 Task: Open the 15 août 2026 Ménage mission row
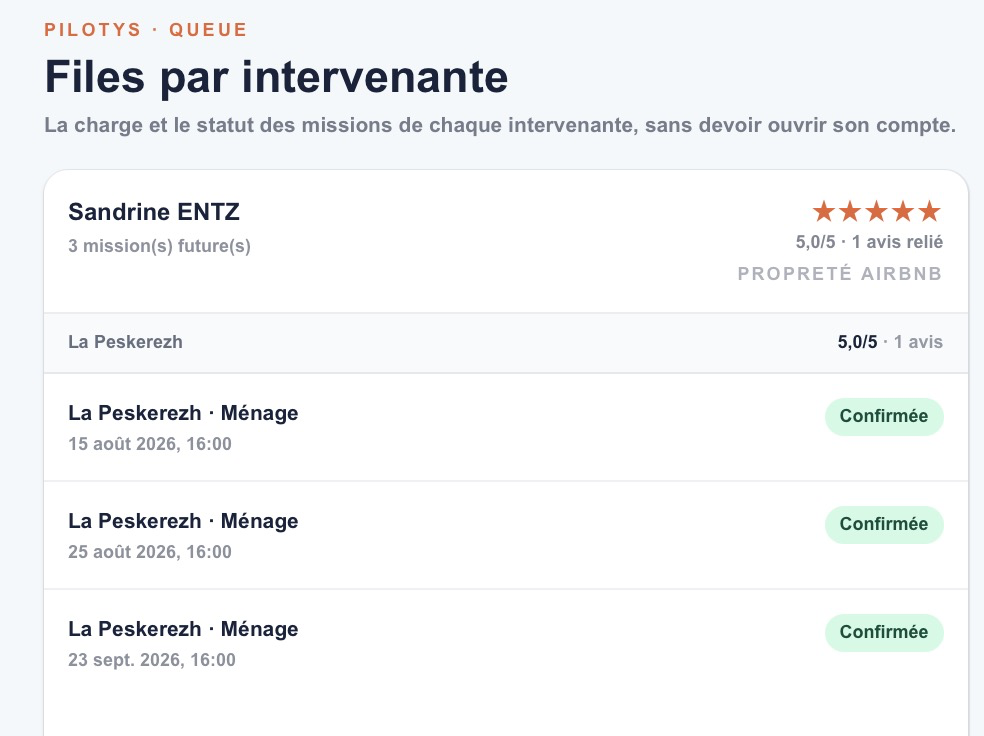[x=506, y=427]
